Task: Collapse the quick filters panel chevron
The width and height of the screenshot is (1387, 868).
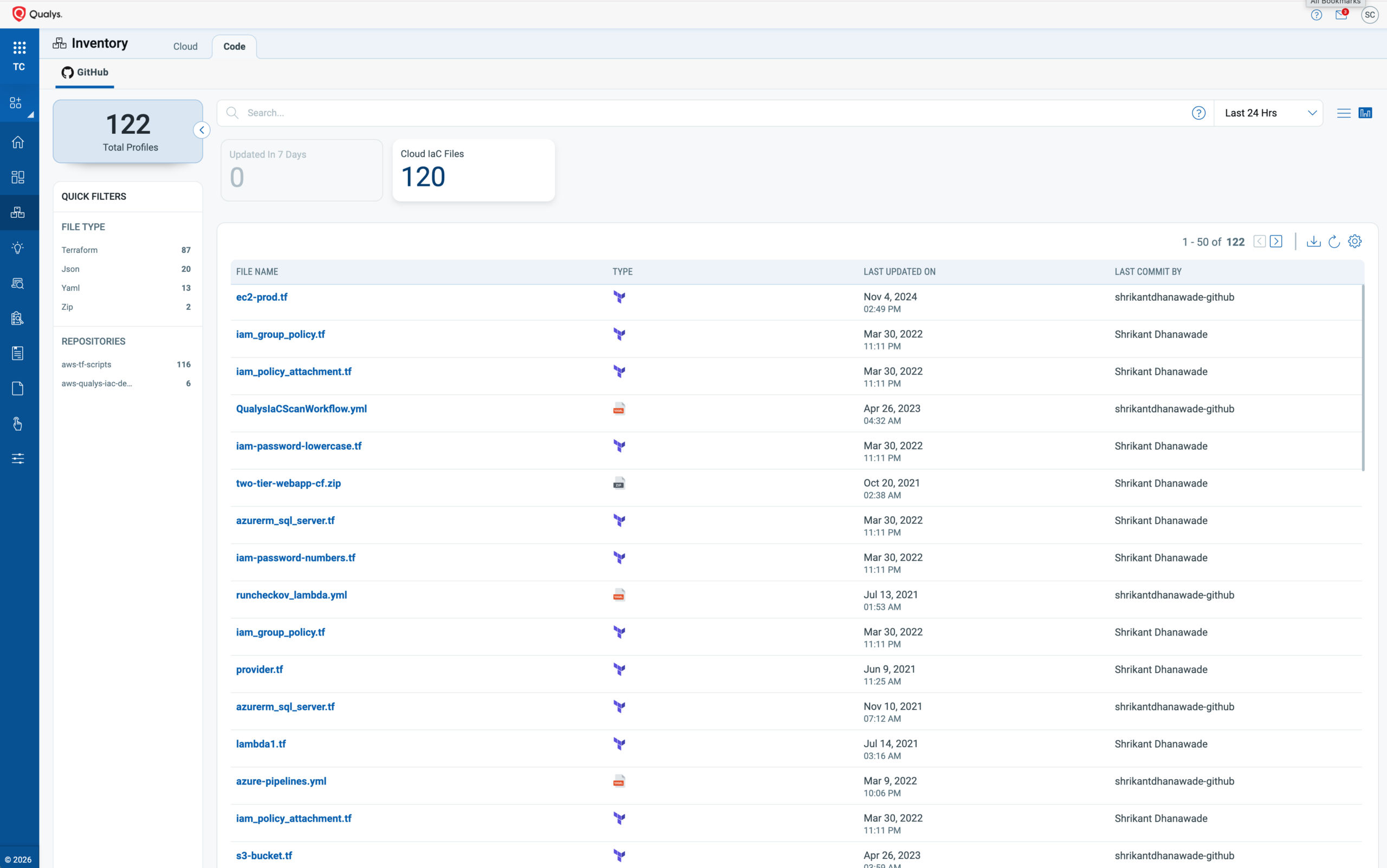Action: 202,131
